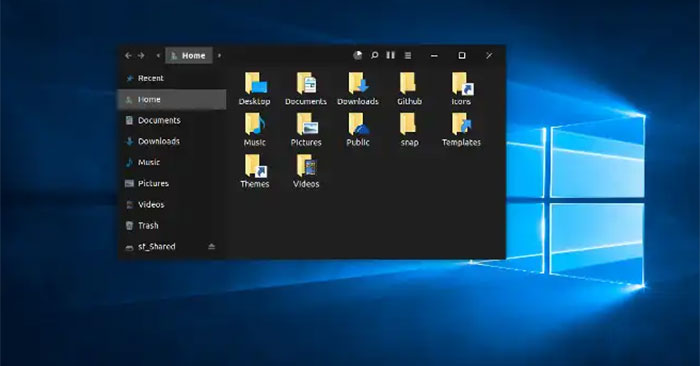Select the Music folder icon in file grid
This screenshot has width=700, height=366.
(255, 124)
